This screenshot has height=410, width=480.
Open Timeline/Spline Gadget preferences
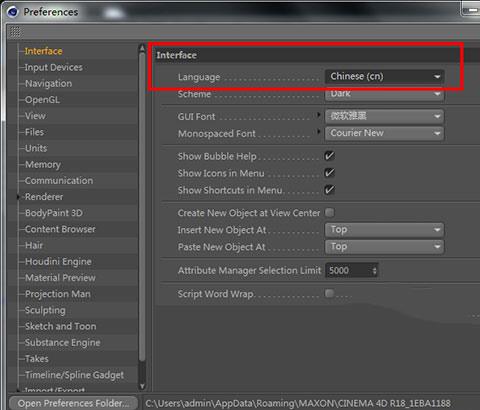(x=74, y=375)
